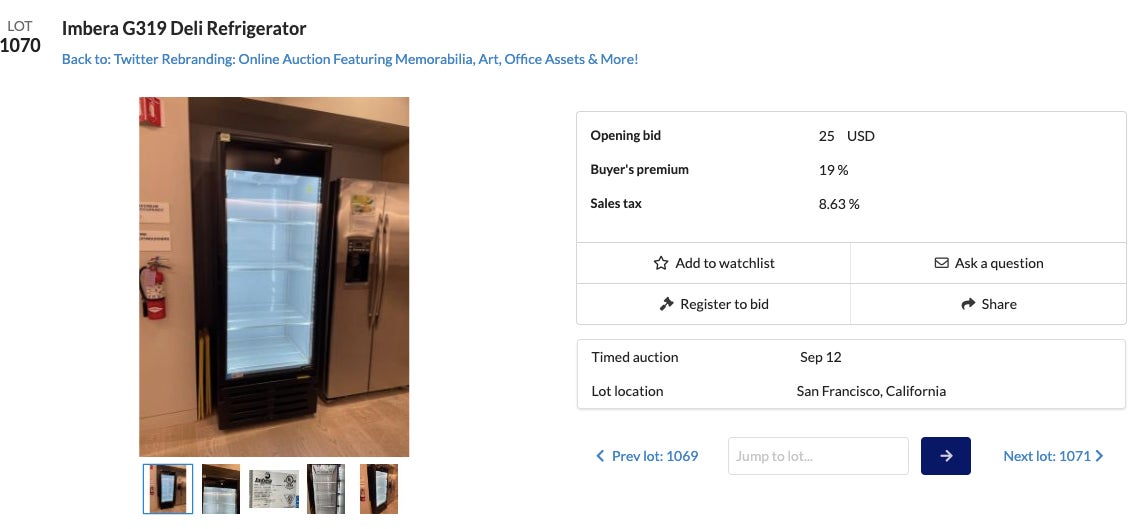Click the Register to bid button
1134x529 pixels.
(x=714, y=304)
